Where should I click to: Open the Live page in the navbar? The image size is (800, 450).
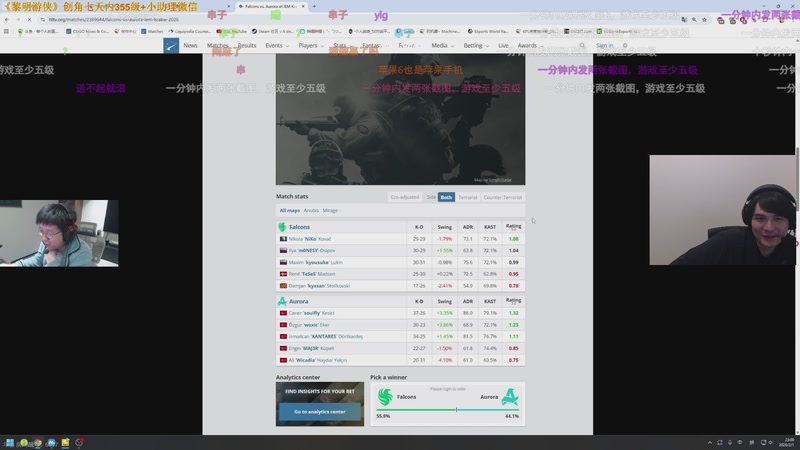[x=503, y=45]
